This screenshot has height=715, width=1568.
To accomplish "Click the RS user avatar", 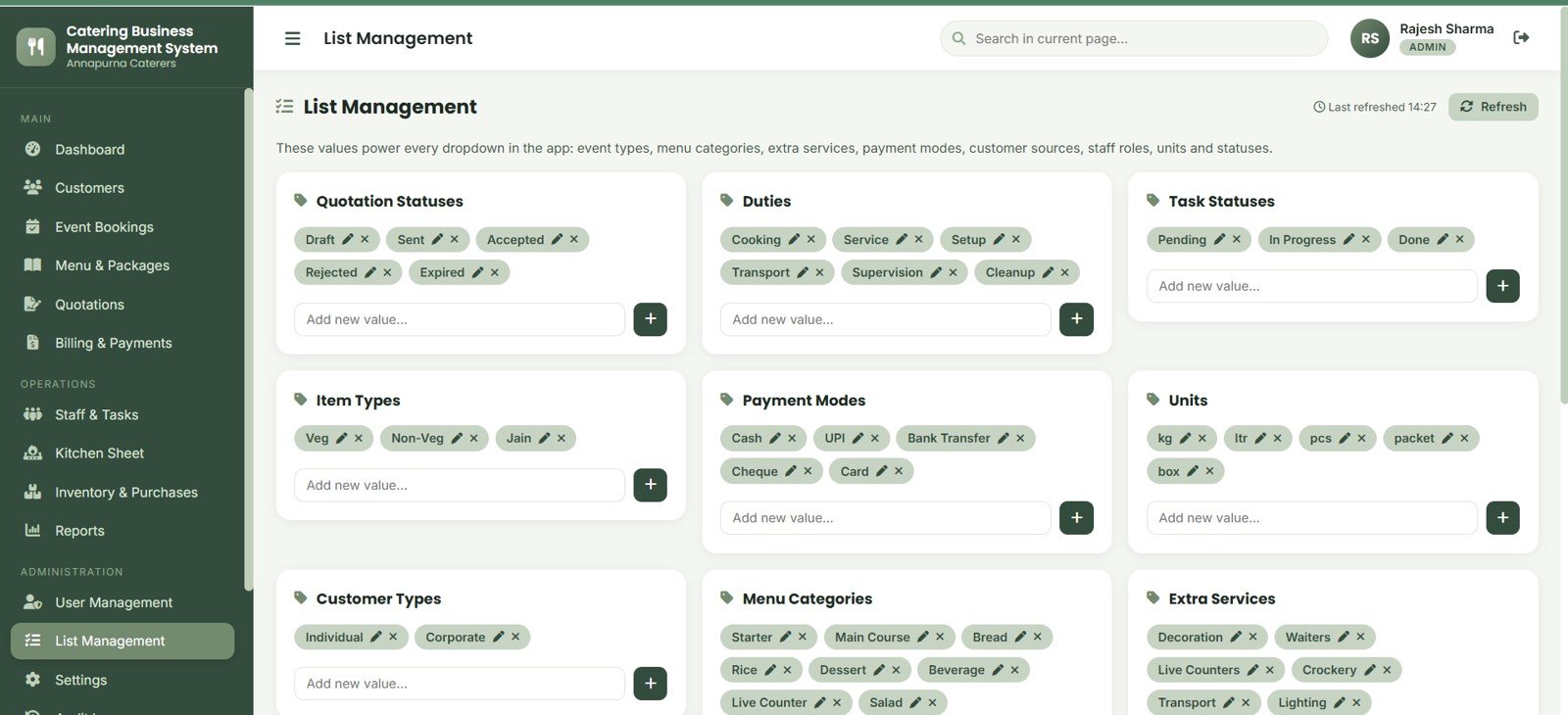I will [x=1370, y=38].
